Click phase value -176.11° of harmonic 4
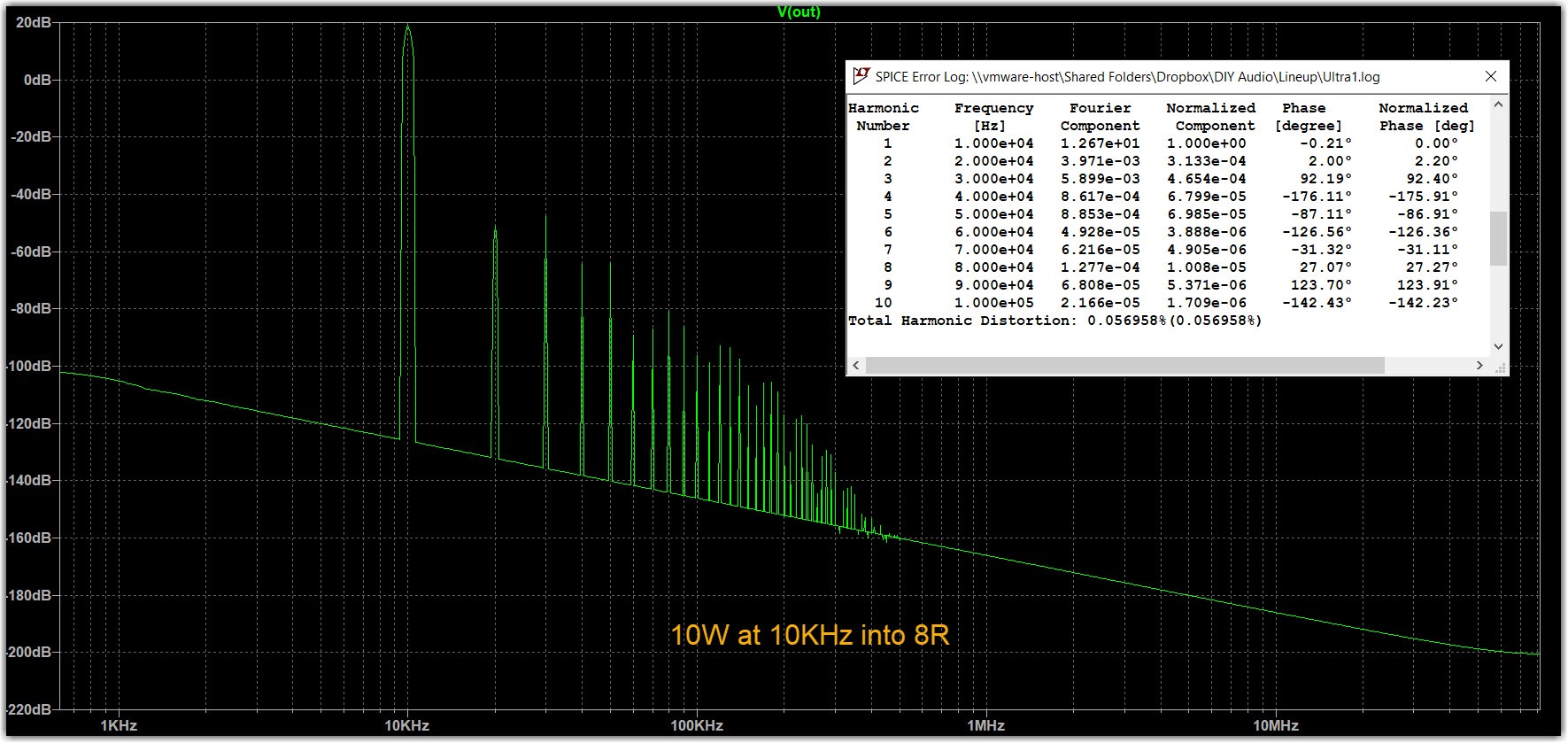The width and height of the screenshot is (1568, 743). [x=1317, y=197]
